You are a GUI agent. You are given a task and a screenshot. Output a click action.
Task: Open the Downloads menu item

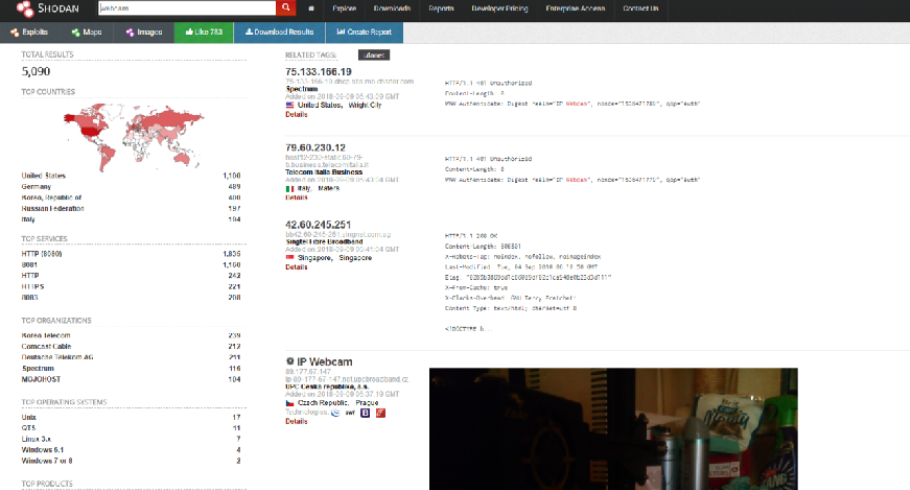coord(392,9)
